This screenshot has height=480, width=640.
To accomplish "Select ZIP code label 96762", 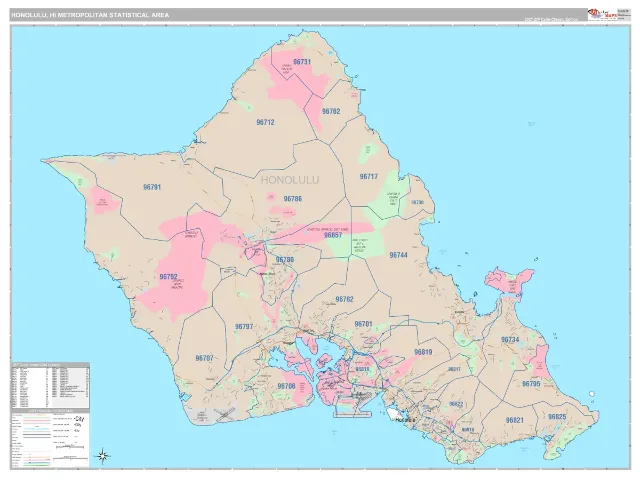I will pyautogui.click(x=331, y=111).
